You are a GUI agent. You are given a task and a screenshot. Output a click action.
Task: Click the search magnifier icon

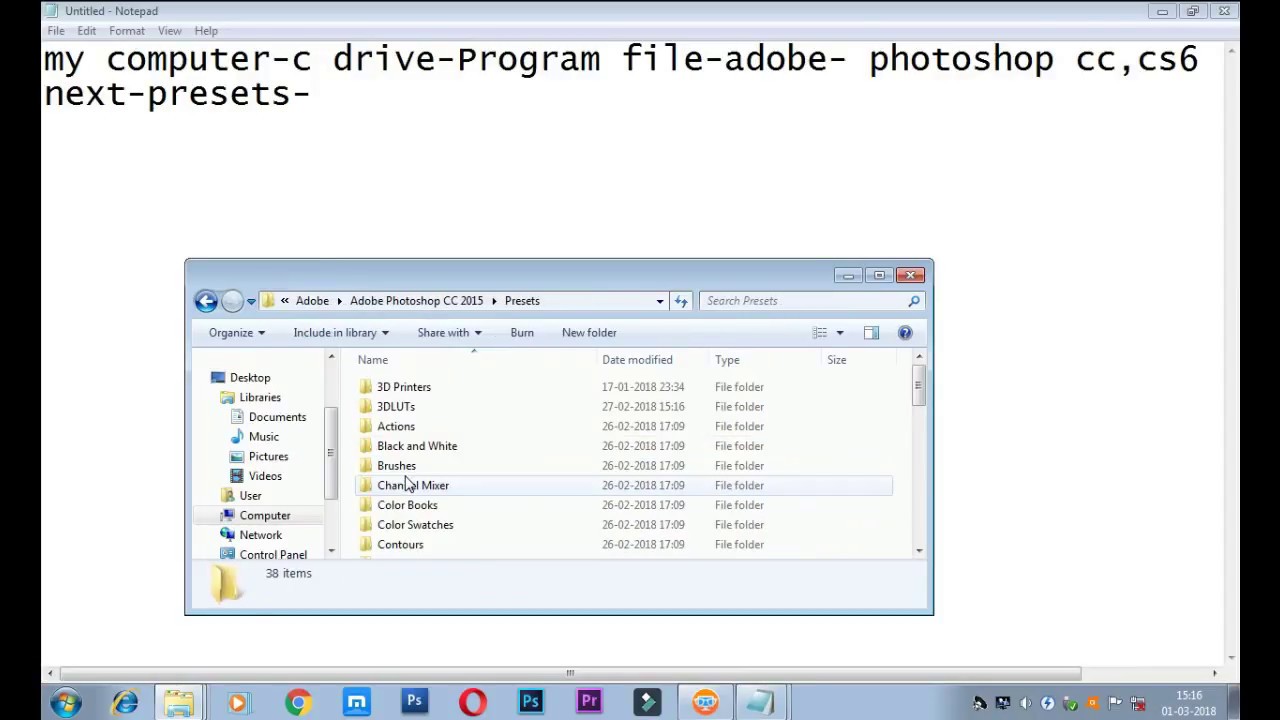(x=914, y=301)
